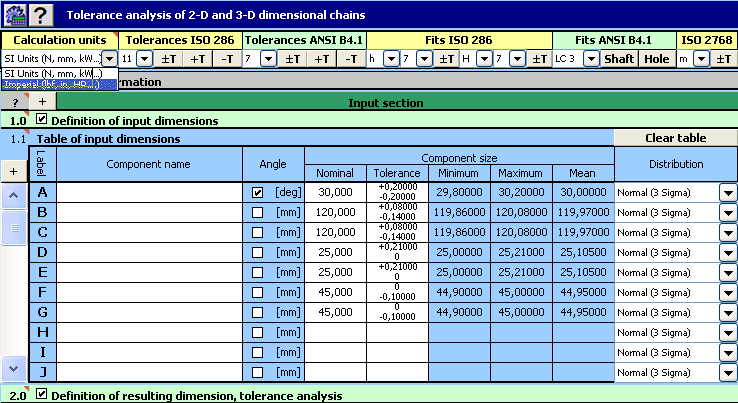Viewport: 738px width, 403px height.
Task: Toggle Angle checkbox in row C
Action: click(257, 232)
